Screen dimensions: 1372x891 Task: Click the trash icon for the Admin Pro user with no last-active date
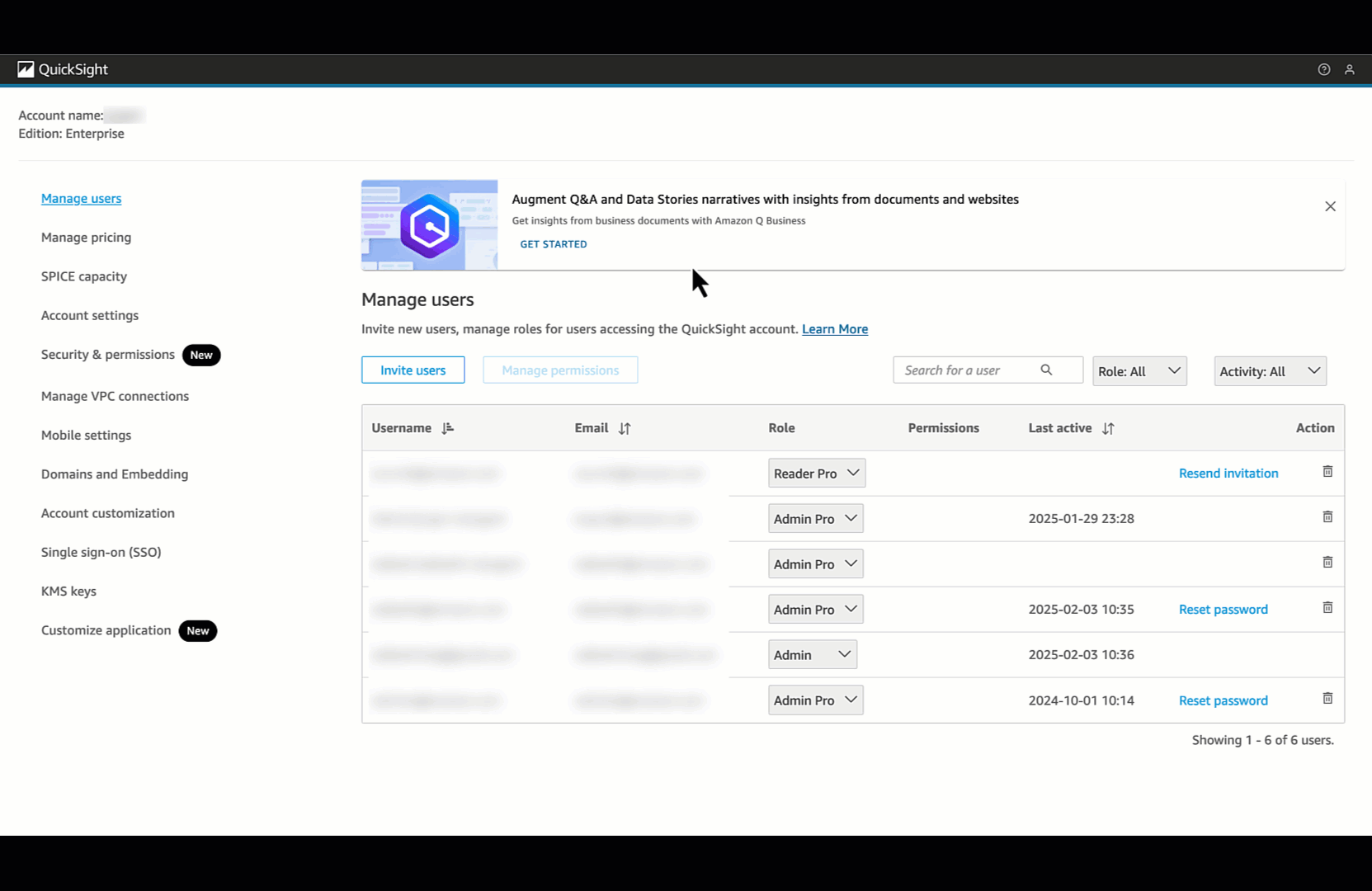click(1327, 563)
